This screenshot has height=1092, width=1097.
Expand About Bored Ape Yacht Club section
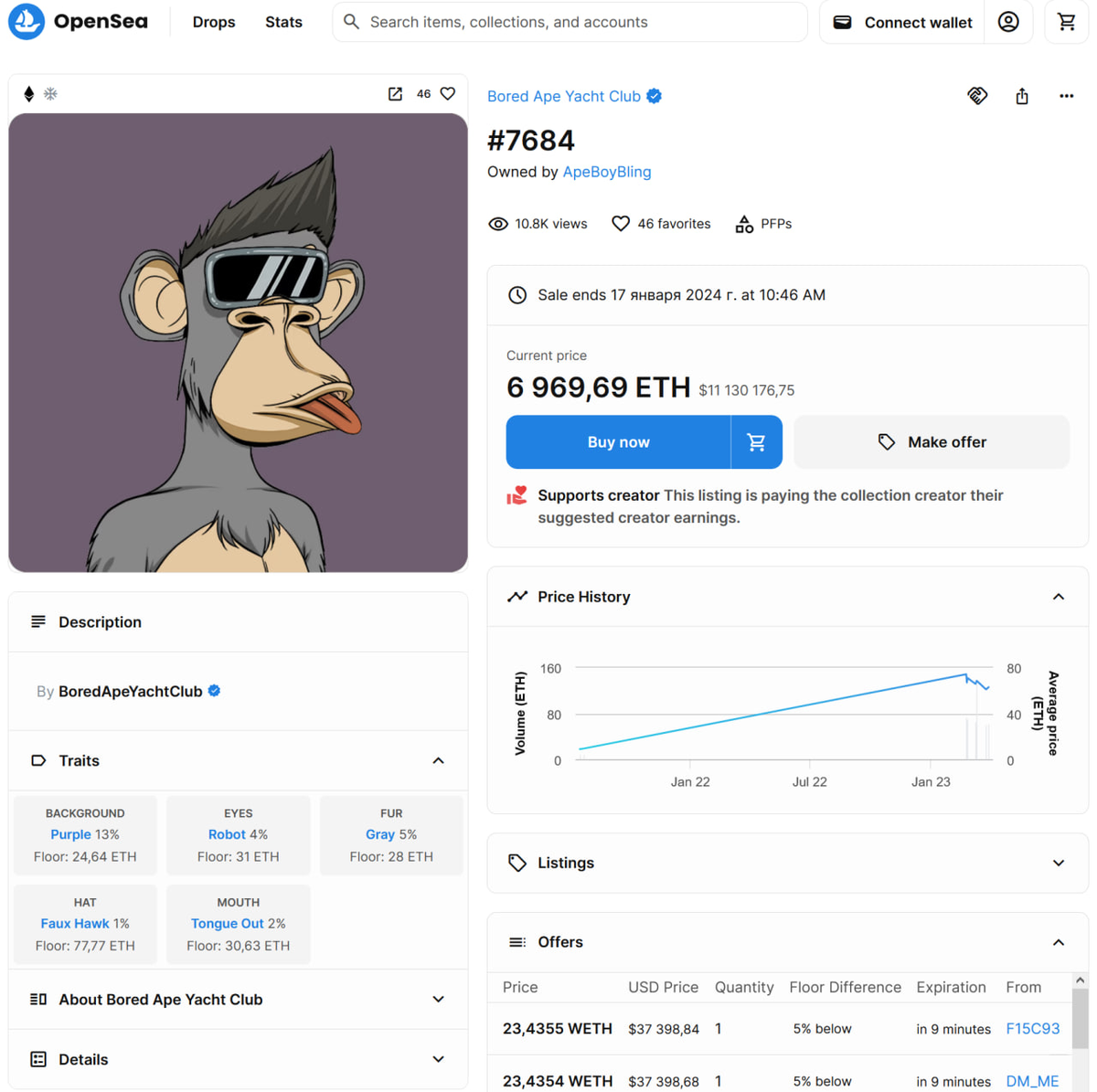click(x=238, y=1000)
